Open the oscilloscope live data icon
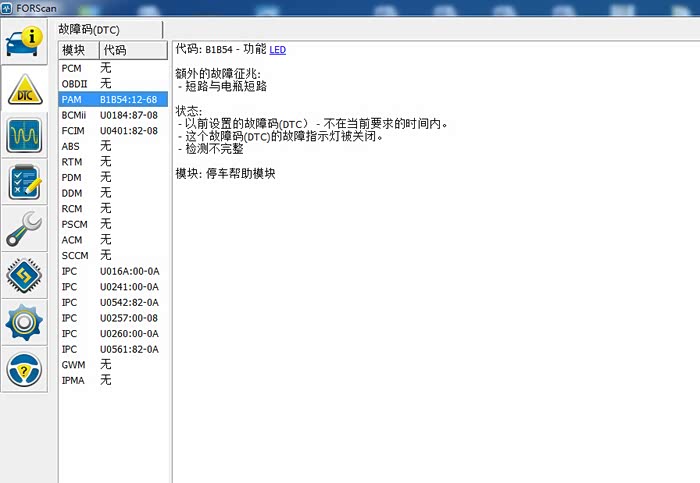Viewport: 700px width, 483px height. (x=24, y=135)
